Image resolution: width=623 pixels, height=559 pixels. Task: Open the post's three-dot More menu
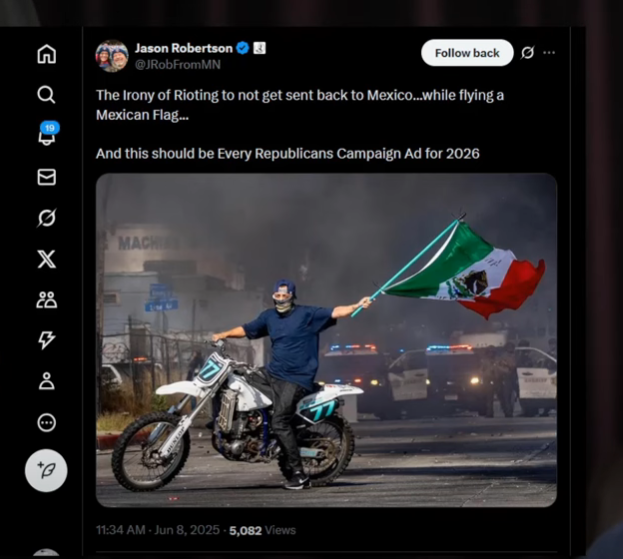(x=549, y=53)
